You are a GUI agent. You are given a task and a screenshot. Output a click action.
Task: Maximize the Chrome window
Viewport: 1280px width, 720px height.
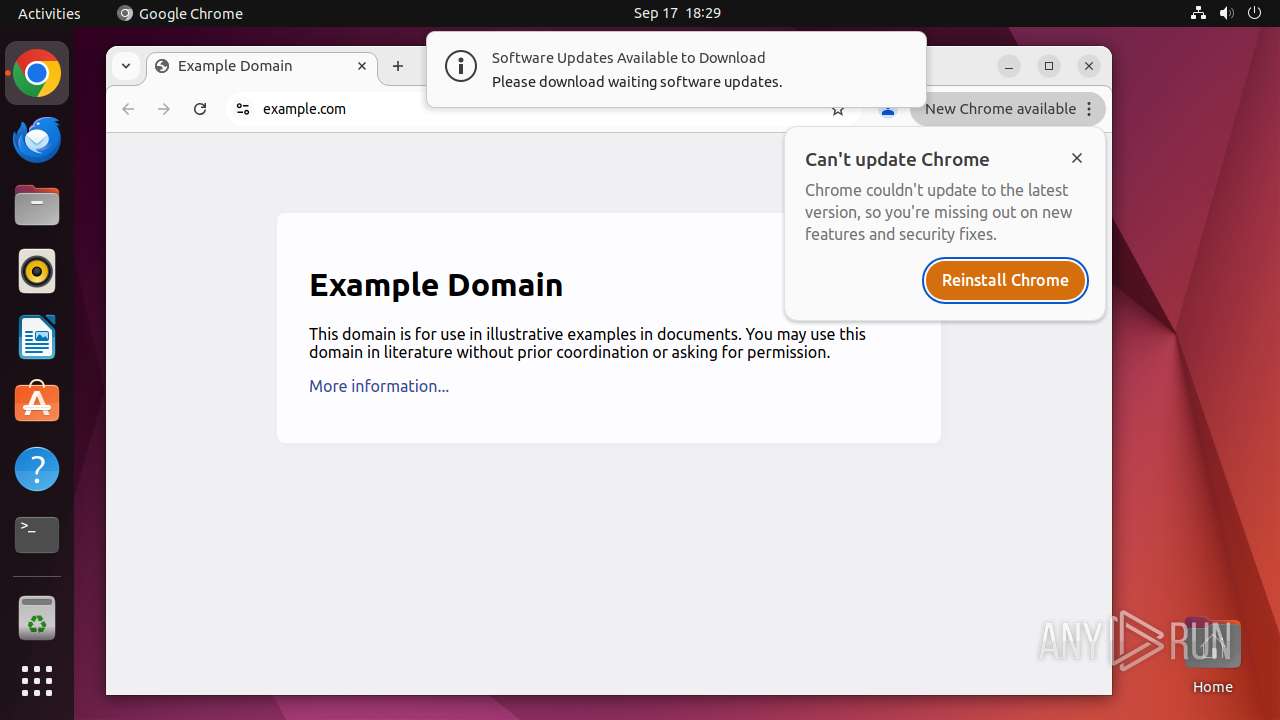(x=1049, y=66)
